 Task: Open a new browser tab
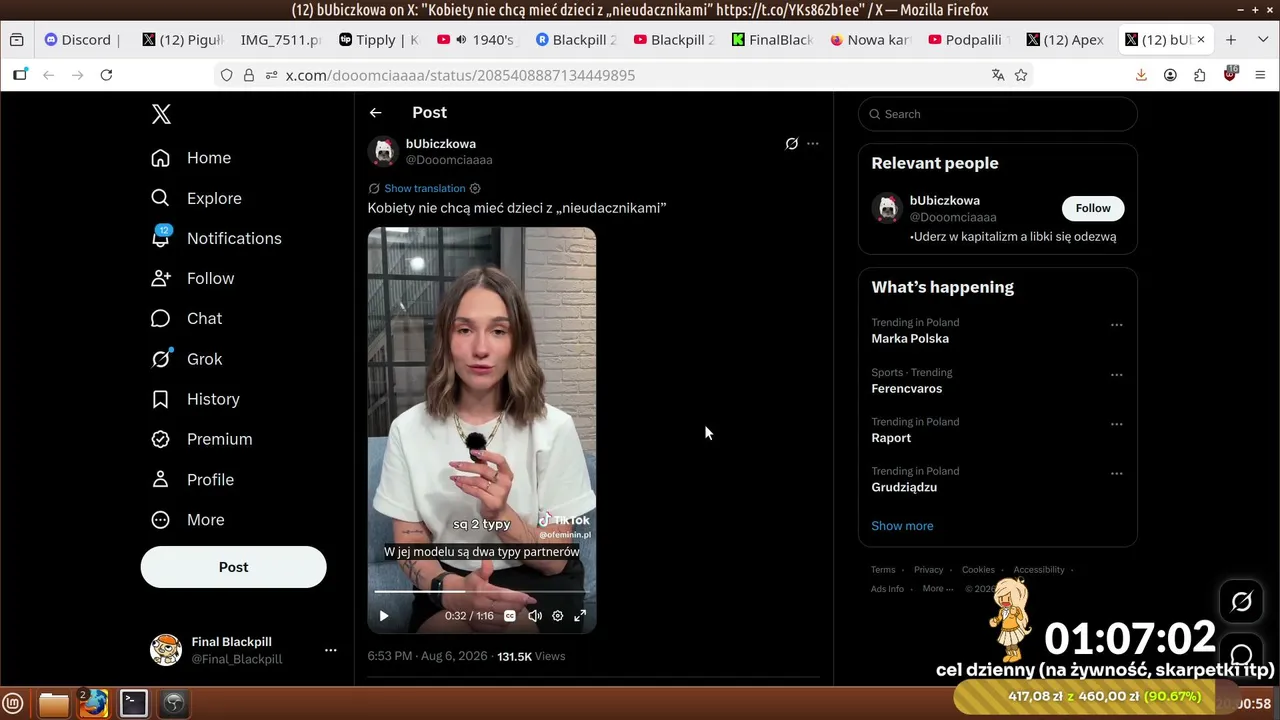1231,40
